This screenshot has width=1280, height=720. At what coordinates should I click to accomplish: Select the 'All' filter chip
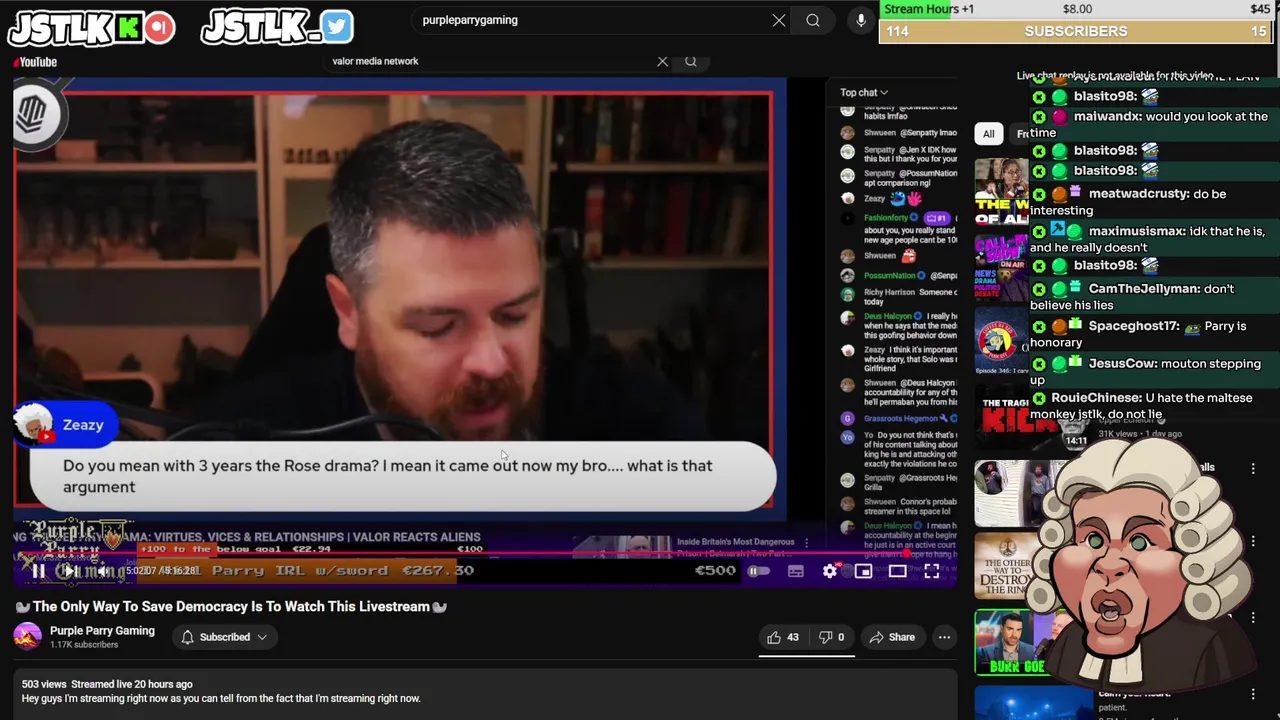(988, 134)
